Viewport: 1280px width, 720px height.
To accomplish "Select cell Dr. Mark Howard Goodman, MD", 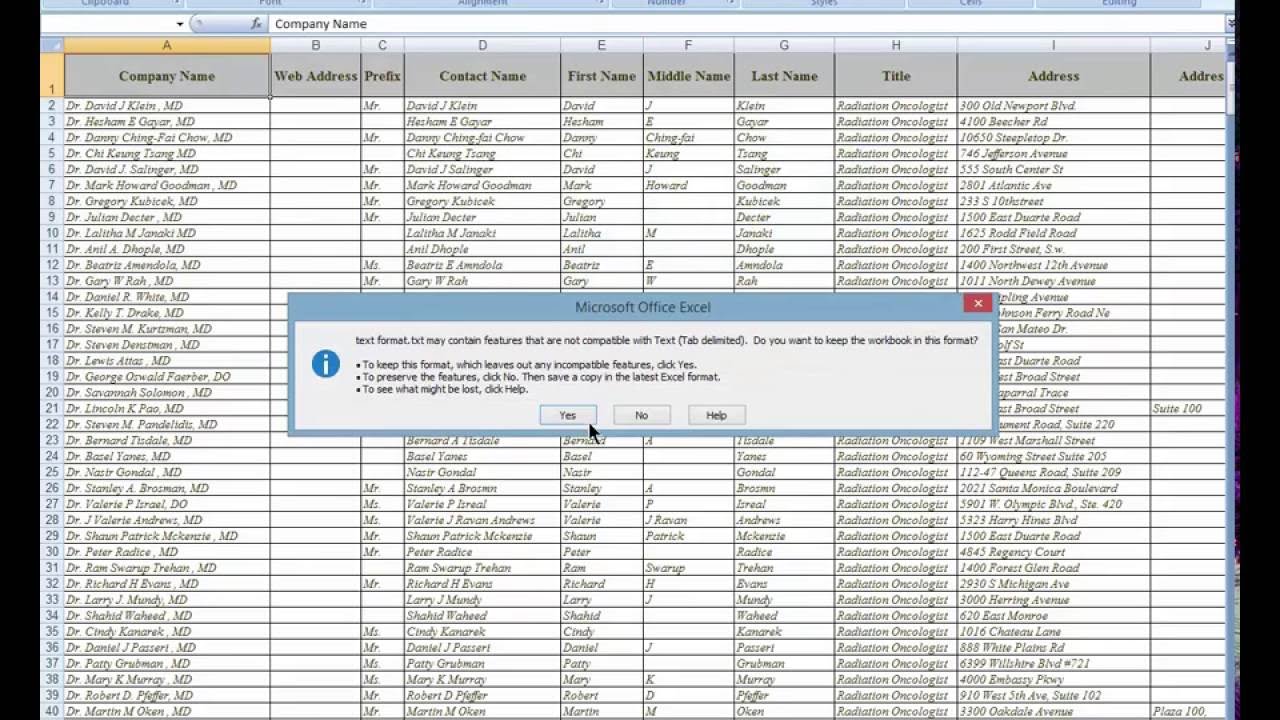I will (167, 185).
